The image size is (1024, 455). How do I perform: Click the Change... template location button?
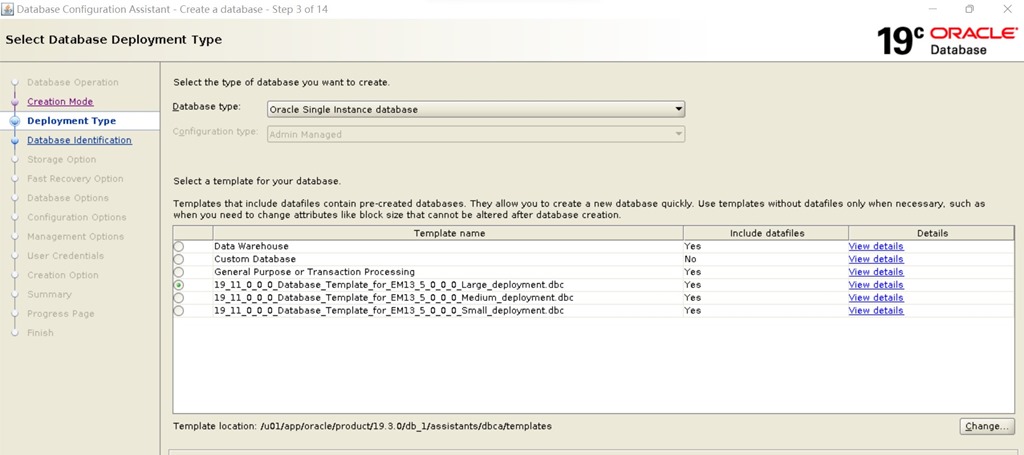987,426
